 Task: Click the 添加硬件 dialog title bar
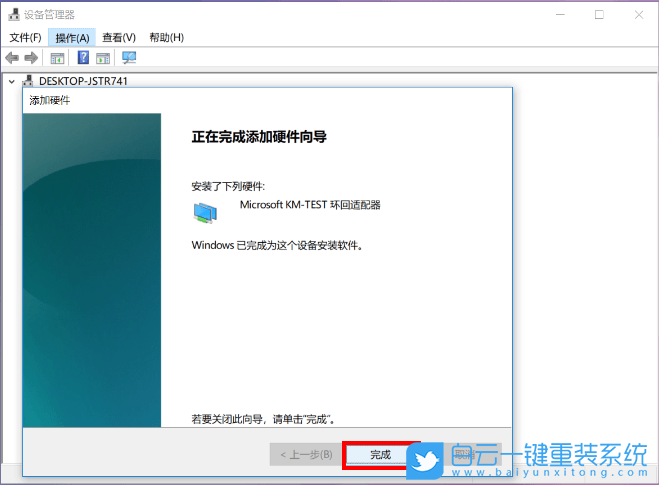[x=260, y=101]
